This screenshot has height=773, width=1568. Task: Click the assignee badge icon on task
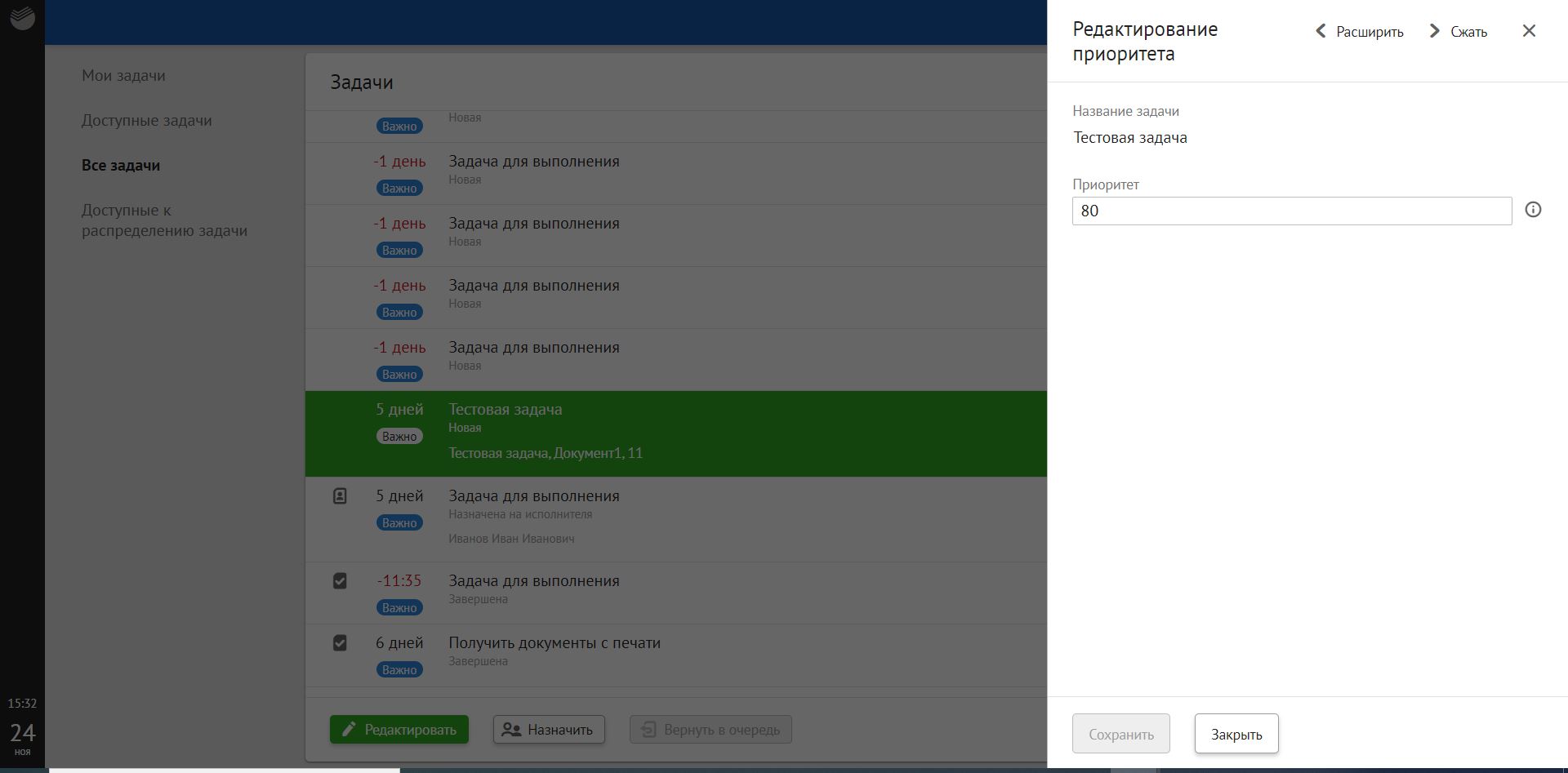point(340,496)
